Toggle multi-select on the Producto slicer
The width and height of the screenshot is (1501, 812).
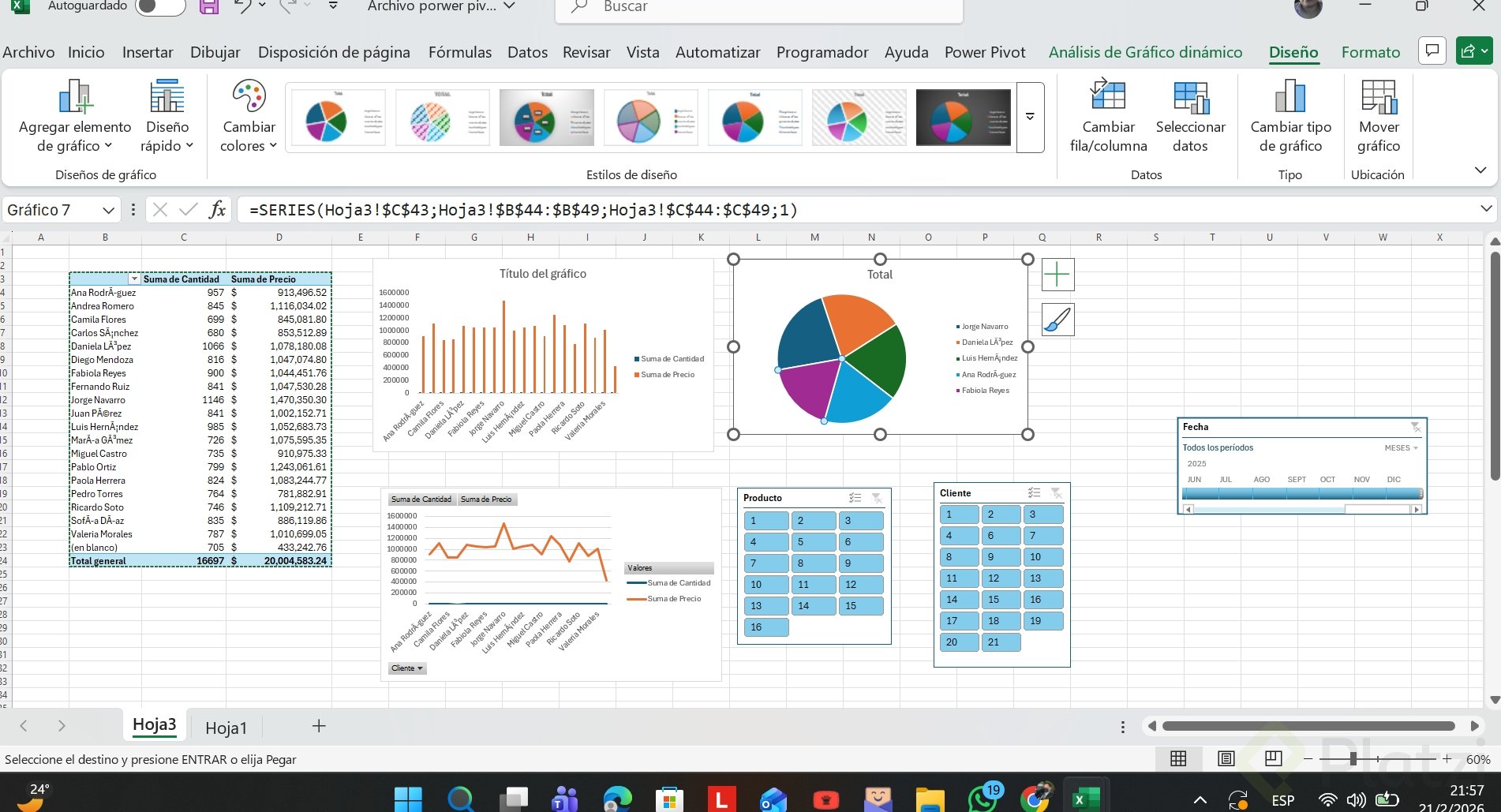click(x=855, y=498)
